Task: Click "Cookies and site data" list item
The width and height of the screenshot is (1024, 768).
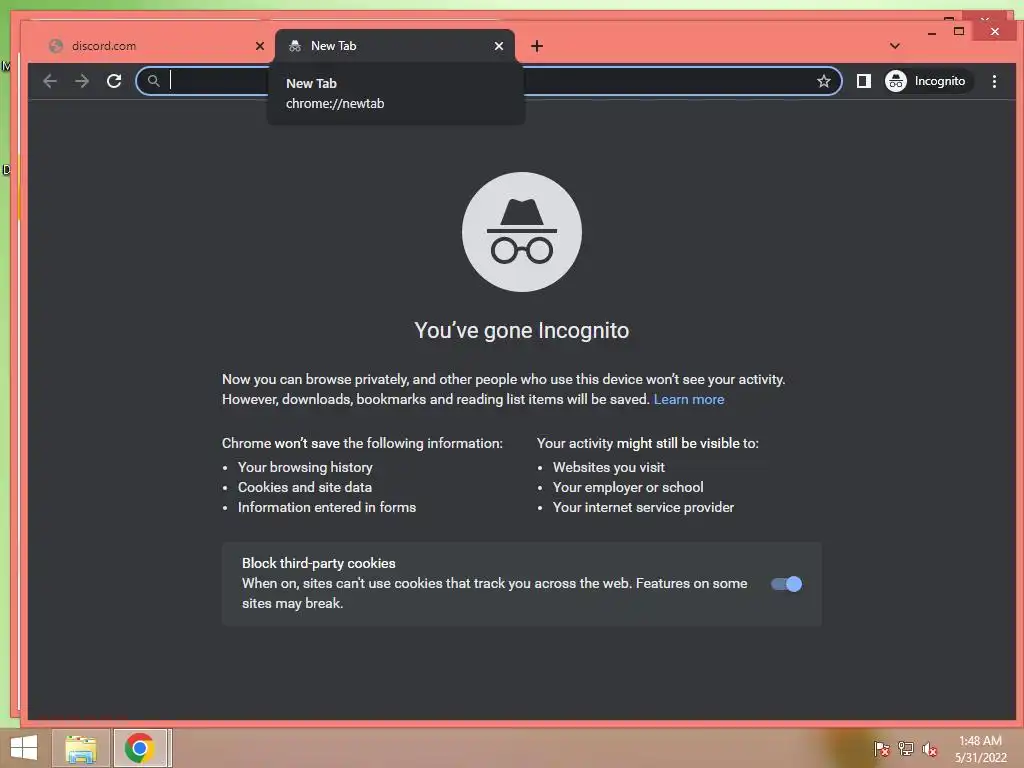Action: pos(304,487)
